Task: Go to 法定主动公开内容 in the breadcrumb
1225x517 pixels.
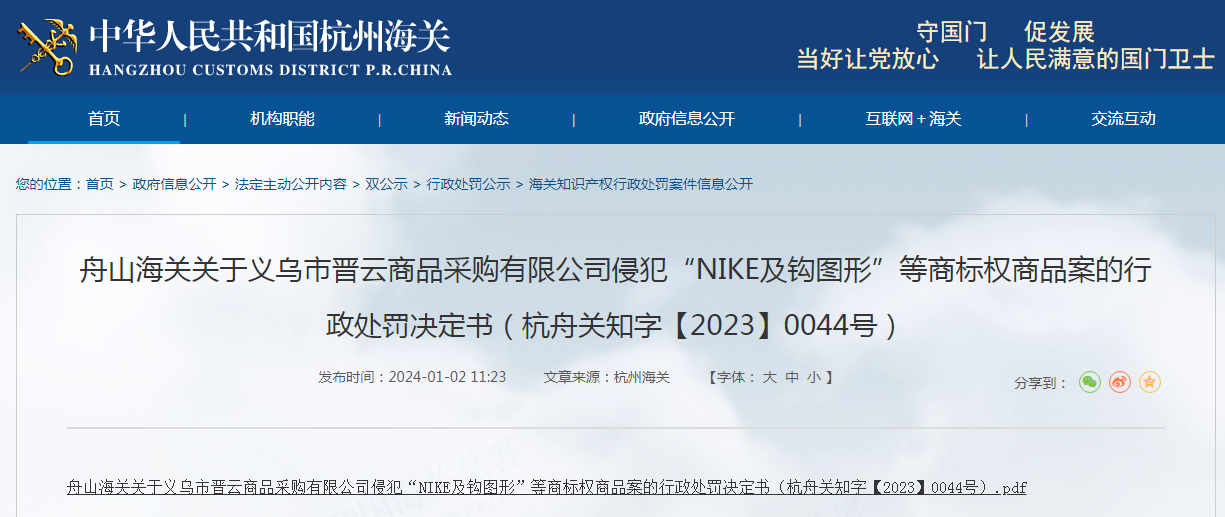Action: tap(290, 184)
